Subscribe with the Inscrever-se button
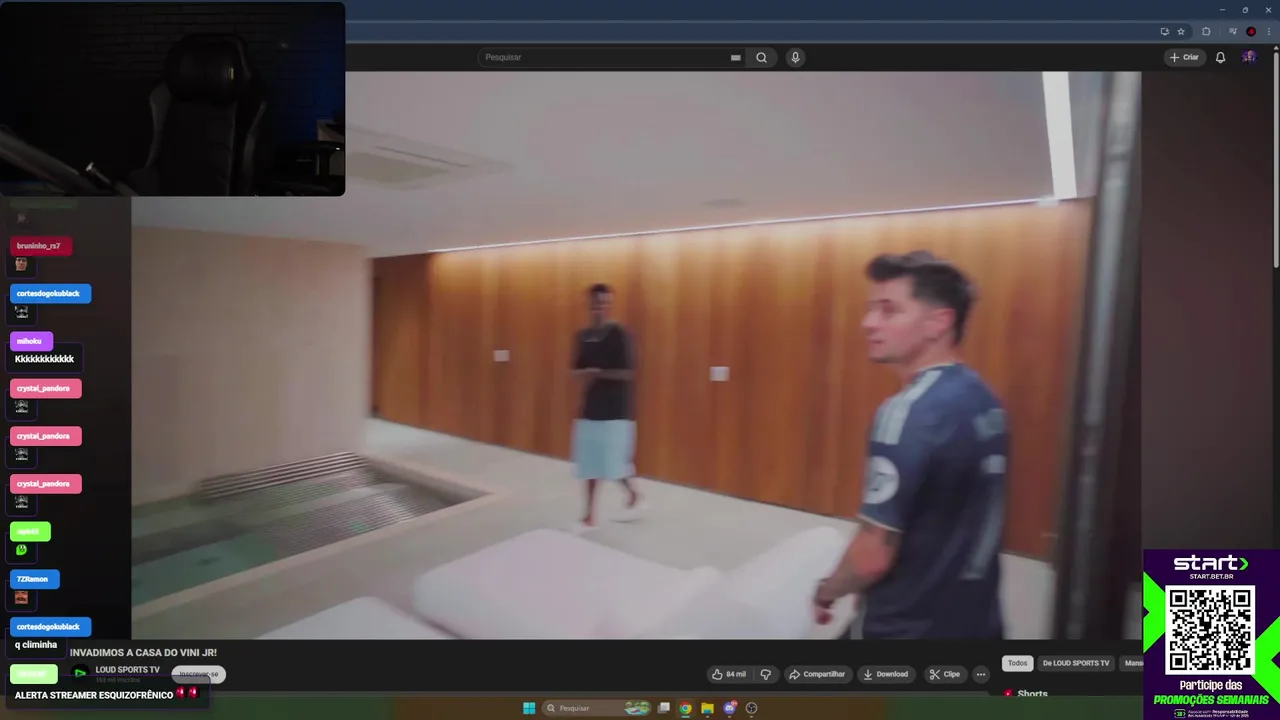The image size is (1280, 720). tap(198, 674)
